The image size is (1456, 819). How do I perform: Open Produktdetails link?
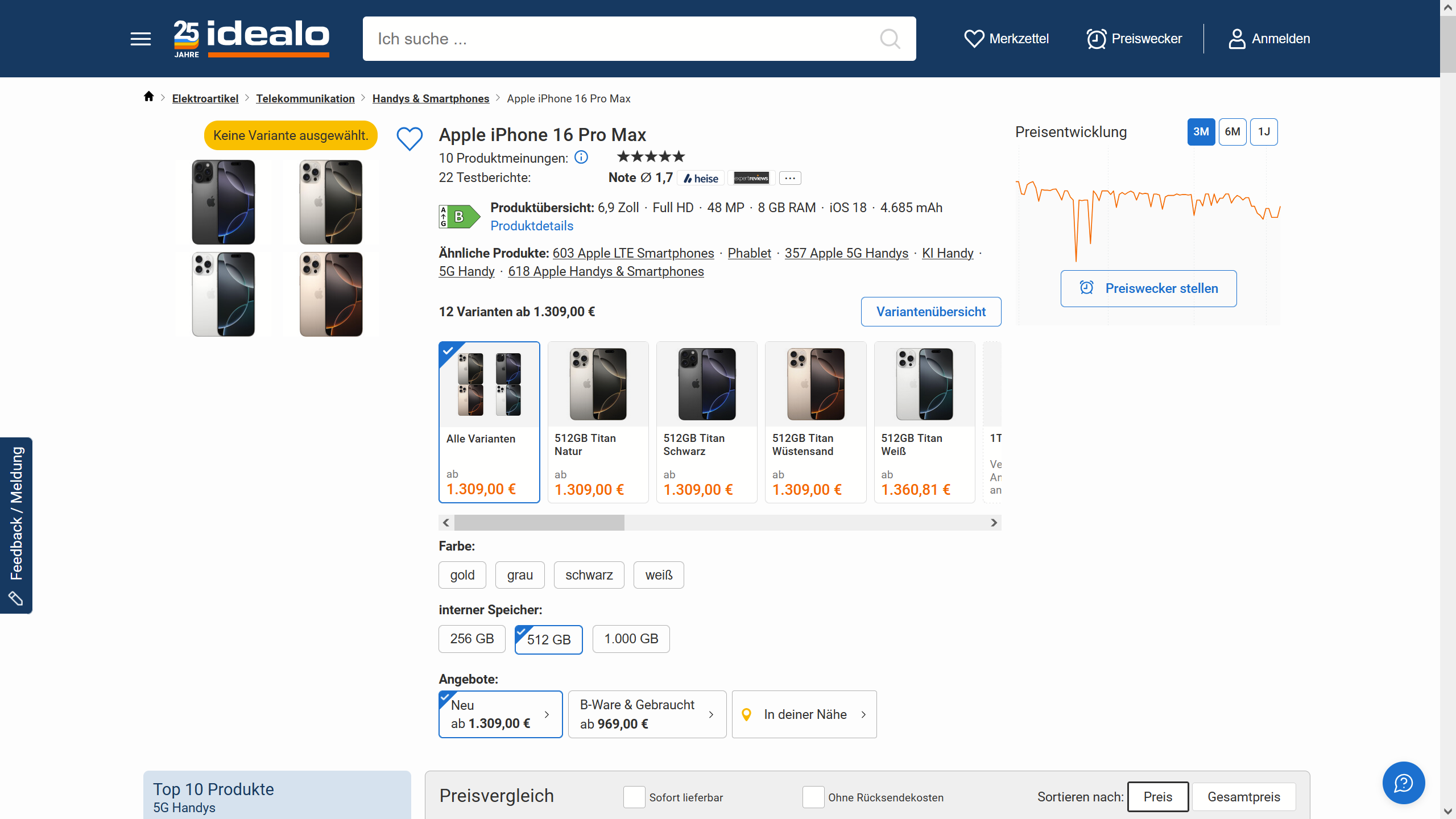(532, 226)
